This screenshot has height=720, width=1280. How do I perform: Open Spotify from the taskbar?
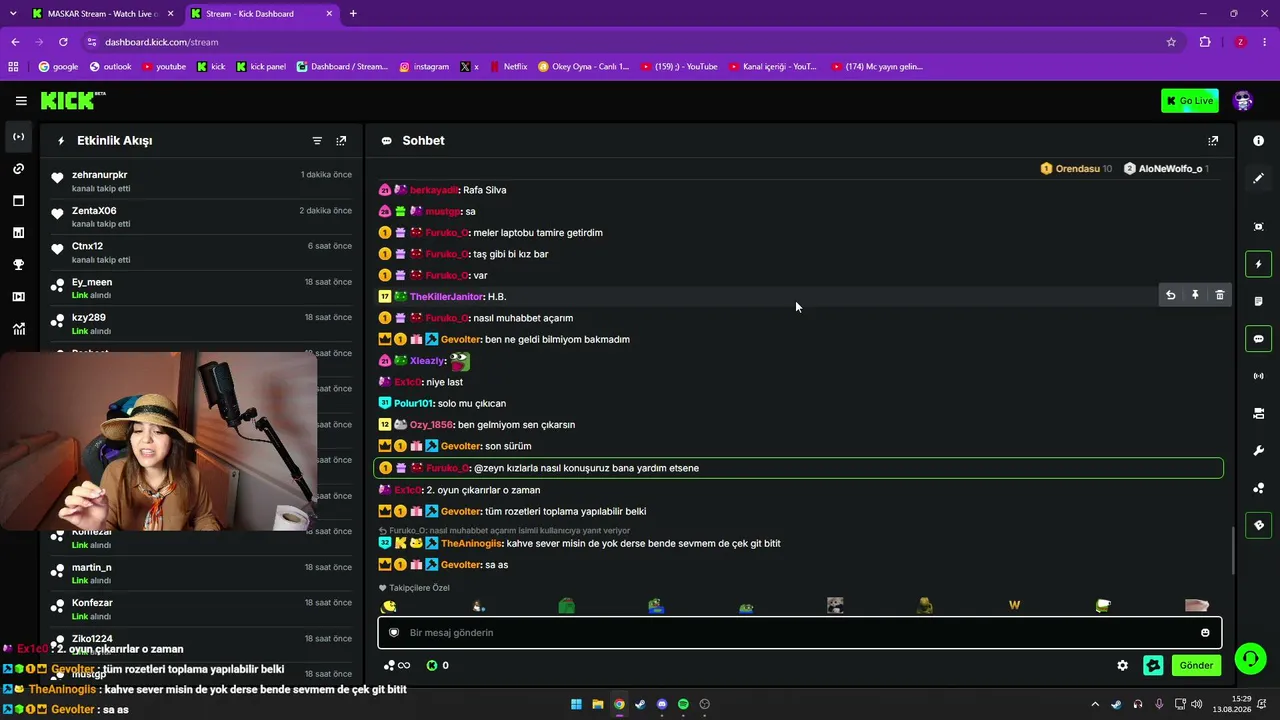pyautogui.click(x=683, y=704)
